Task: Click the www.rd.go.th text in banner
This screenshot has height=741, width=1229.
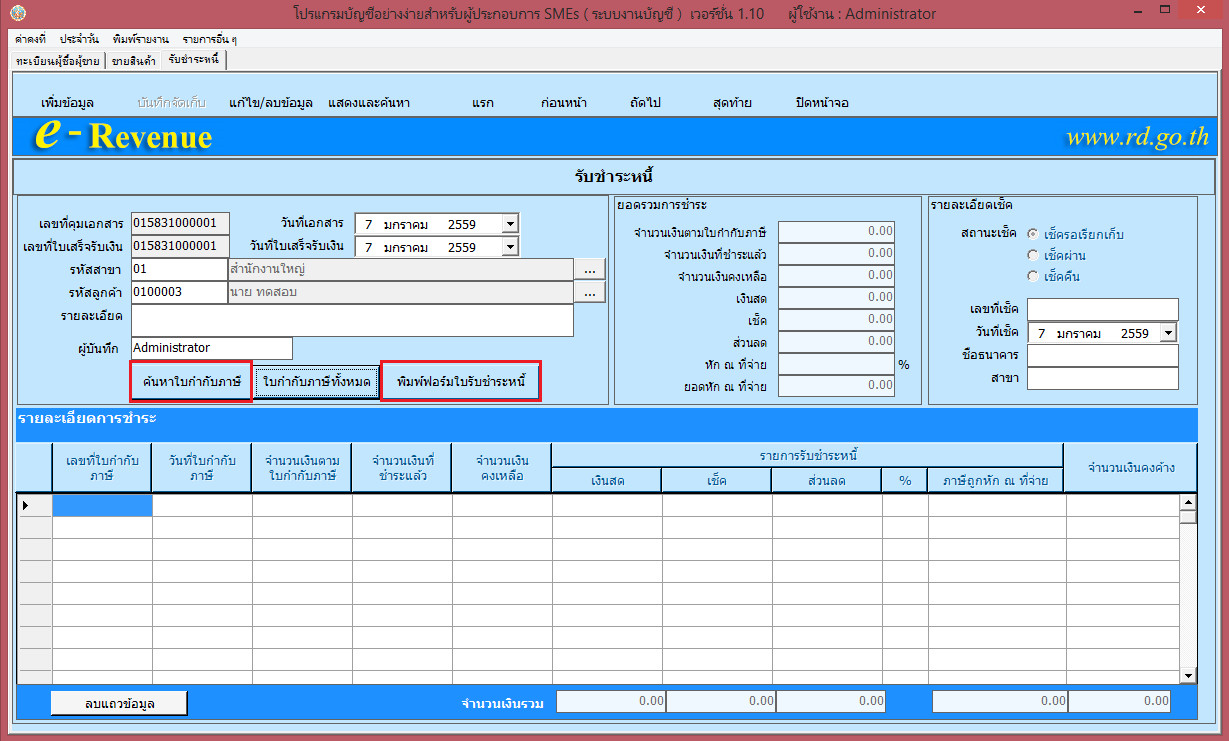Action: pyautogui.click(x=1137, y=137)
